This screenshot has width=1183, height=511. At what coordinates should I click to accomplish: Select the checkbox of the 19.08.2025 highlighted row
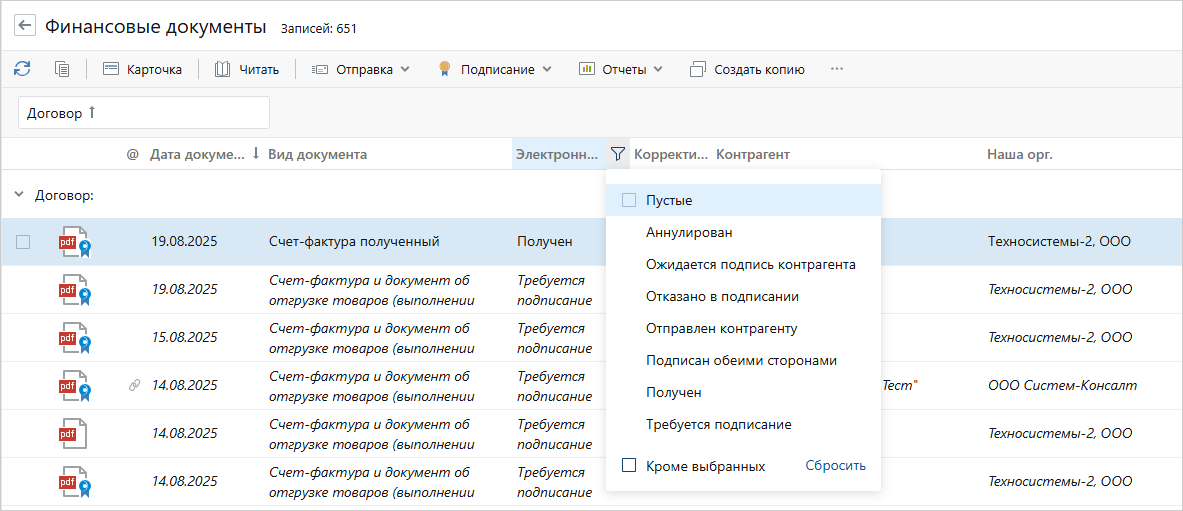tap(23, 242)
